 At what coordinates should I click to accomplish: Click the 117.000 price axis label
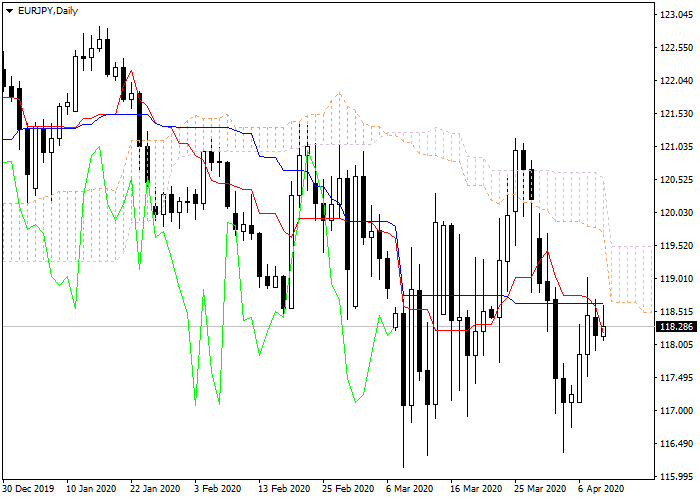point(676,411)
